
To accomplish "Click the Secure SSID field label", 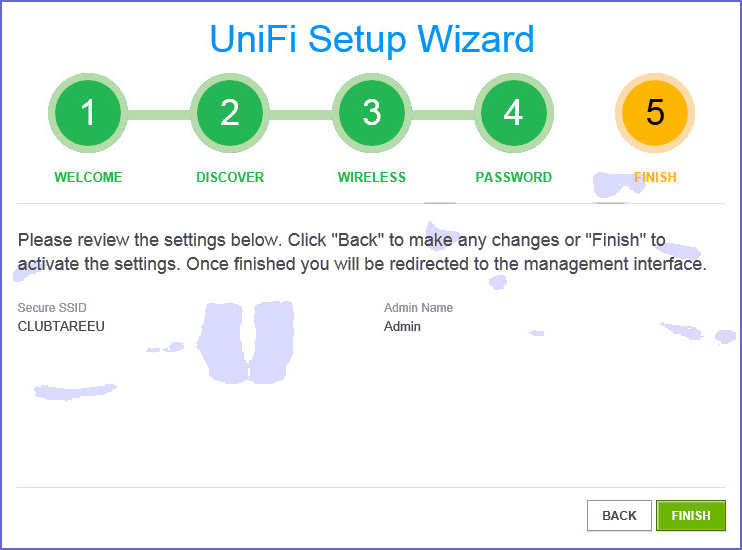I will 59,308.
